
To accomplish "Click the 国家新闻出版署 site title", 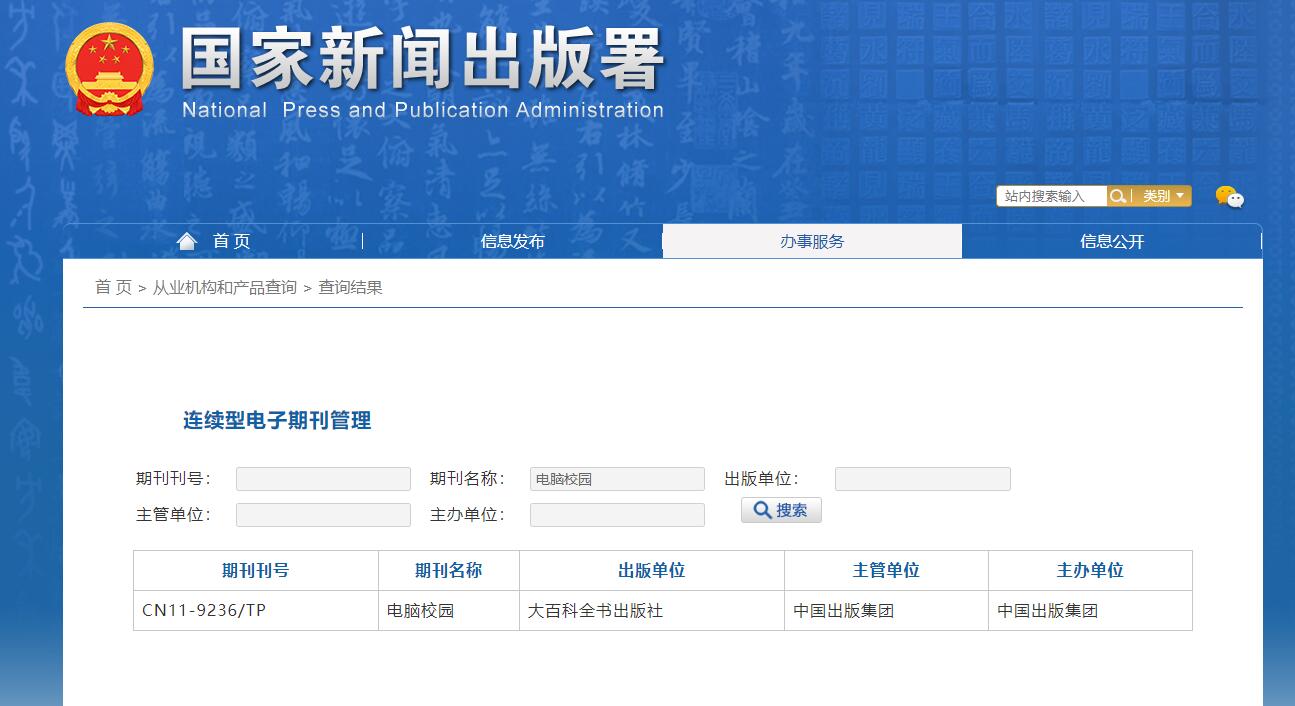I will [422, 60].
